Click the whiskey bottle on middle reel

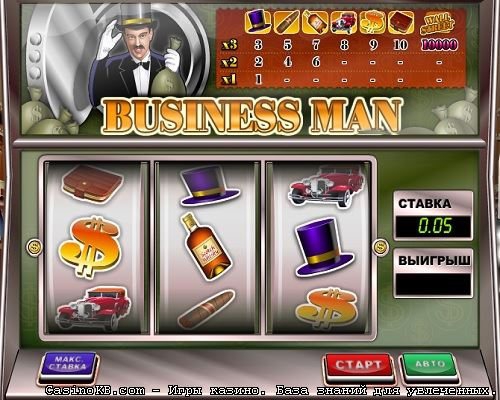tap(206, 246)
